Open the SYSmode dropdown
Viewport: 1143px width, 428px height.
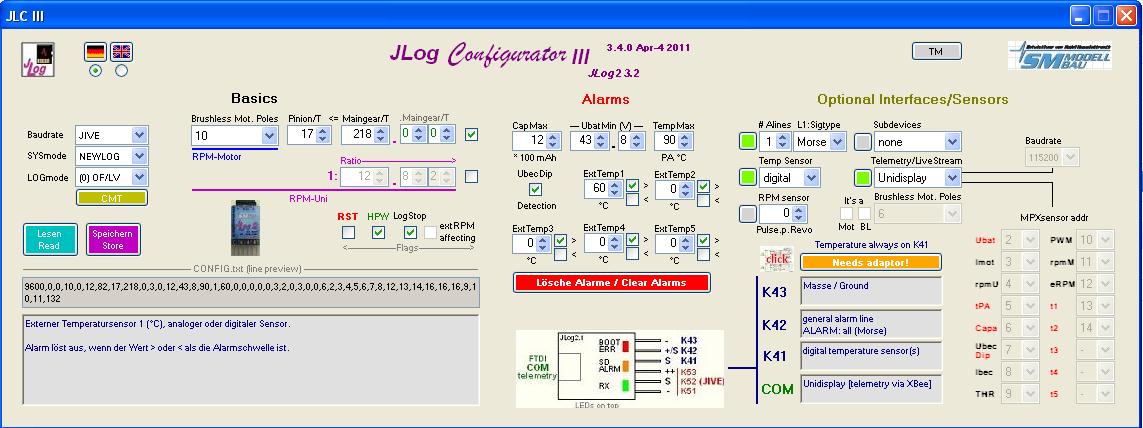138,155
